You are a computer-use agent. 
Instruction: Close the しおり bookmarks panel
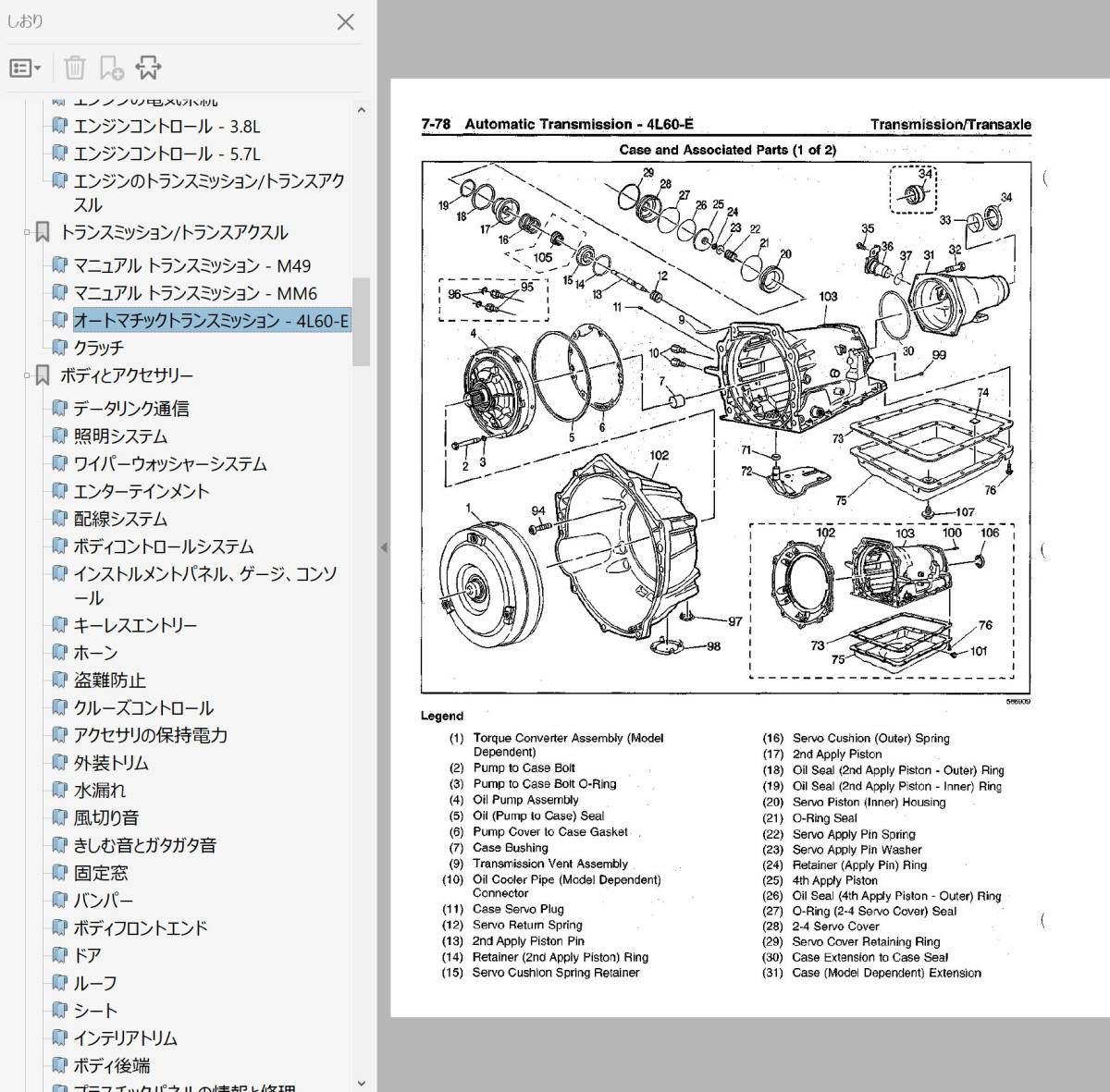tap(345, 22)
